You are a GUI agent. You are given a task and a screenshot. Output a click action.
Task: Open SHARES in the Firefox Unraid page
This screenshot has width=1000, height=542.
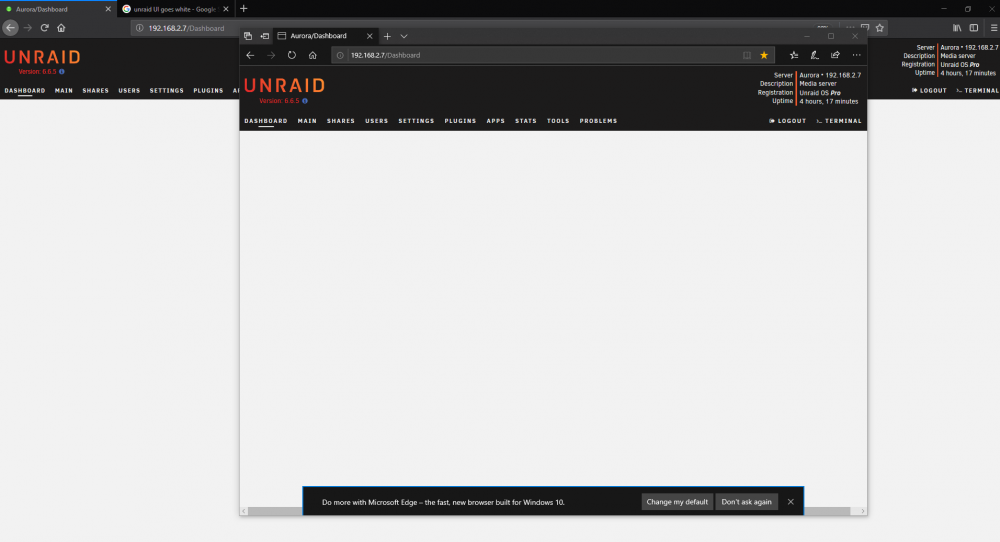[x=96, y=91]
